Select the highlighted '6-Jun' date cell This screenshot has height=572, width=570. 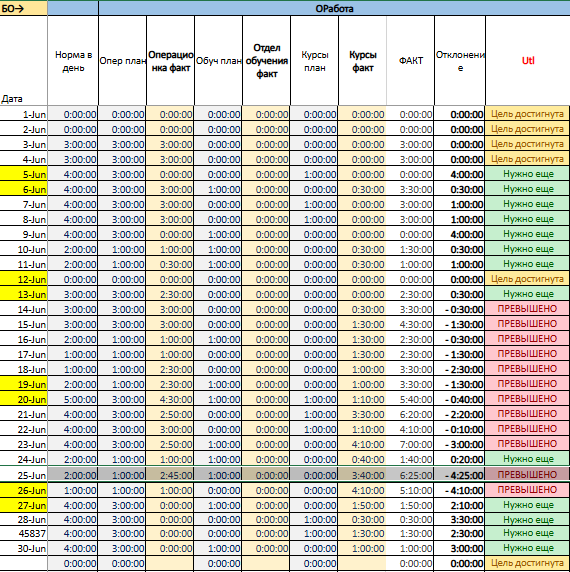(x=24, y=189)
